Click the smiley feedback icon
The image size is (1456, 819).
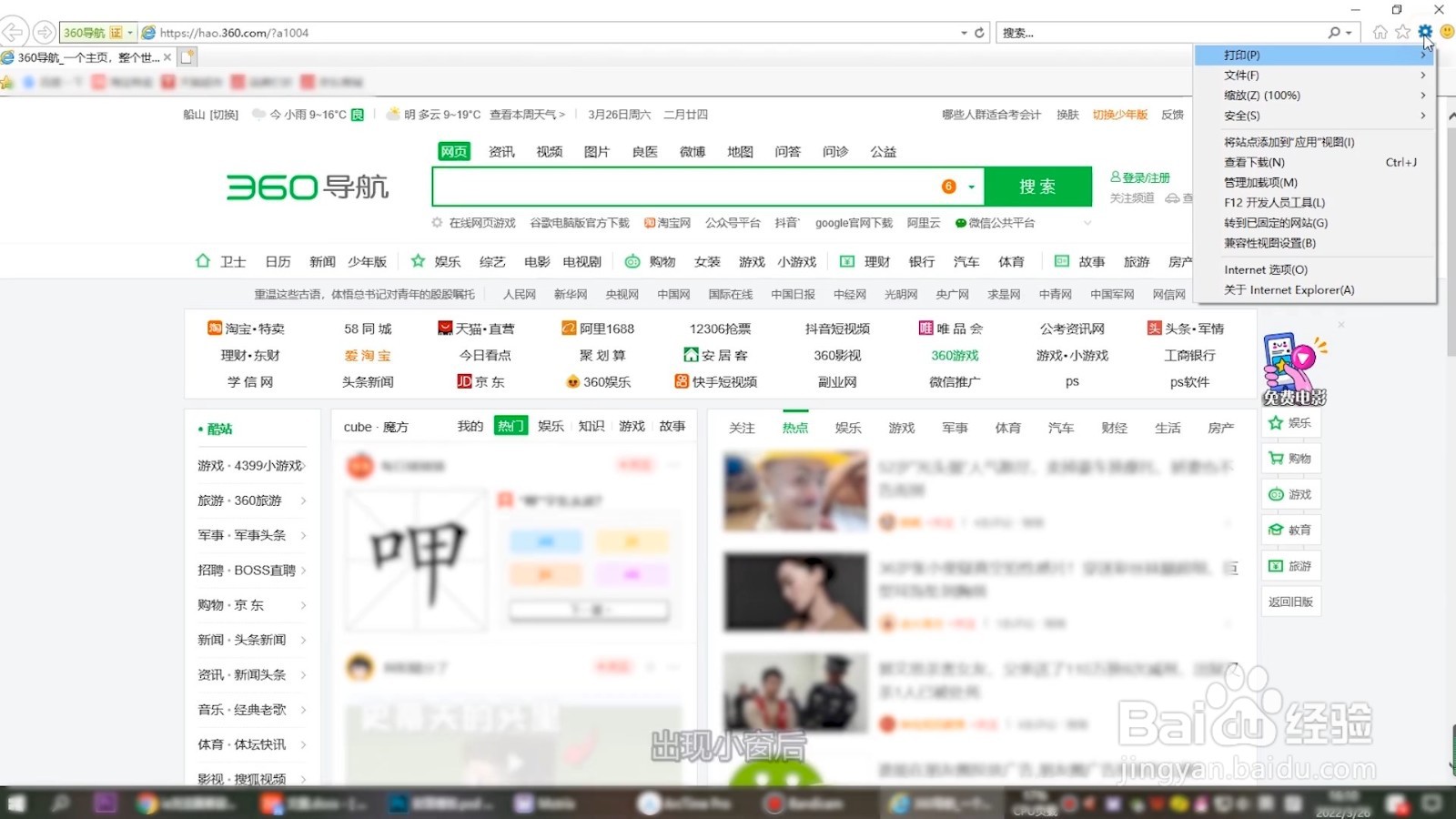tap(1447, 32)
